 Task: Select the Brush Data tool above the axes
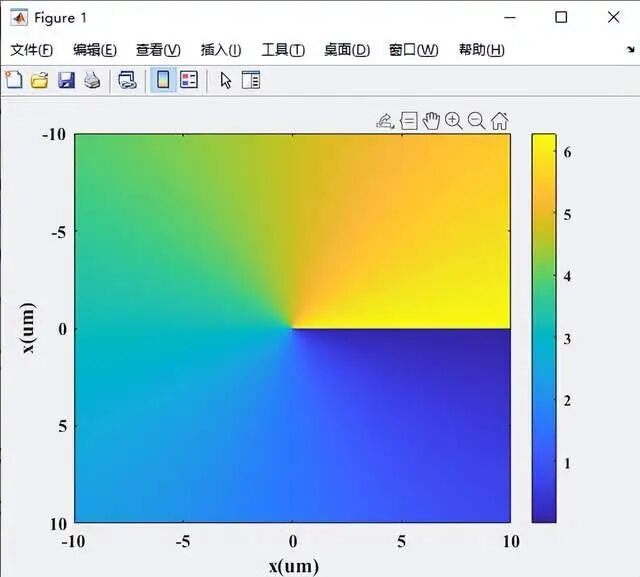tap(385, 121)
